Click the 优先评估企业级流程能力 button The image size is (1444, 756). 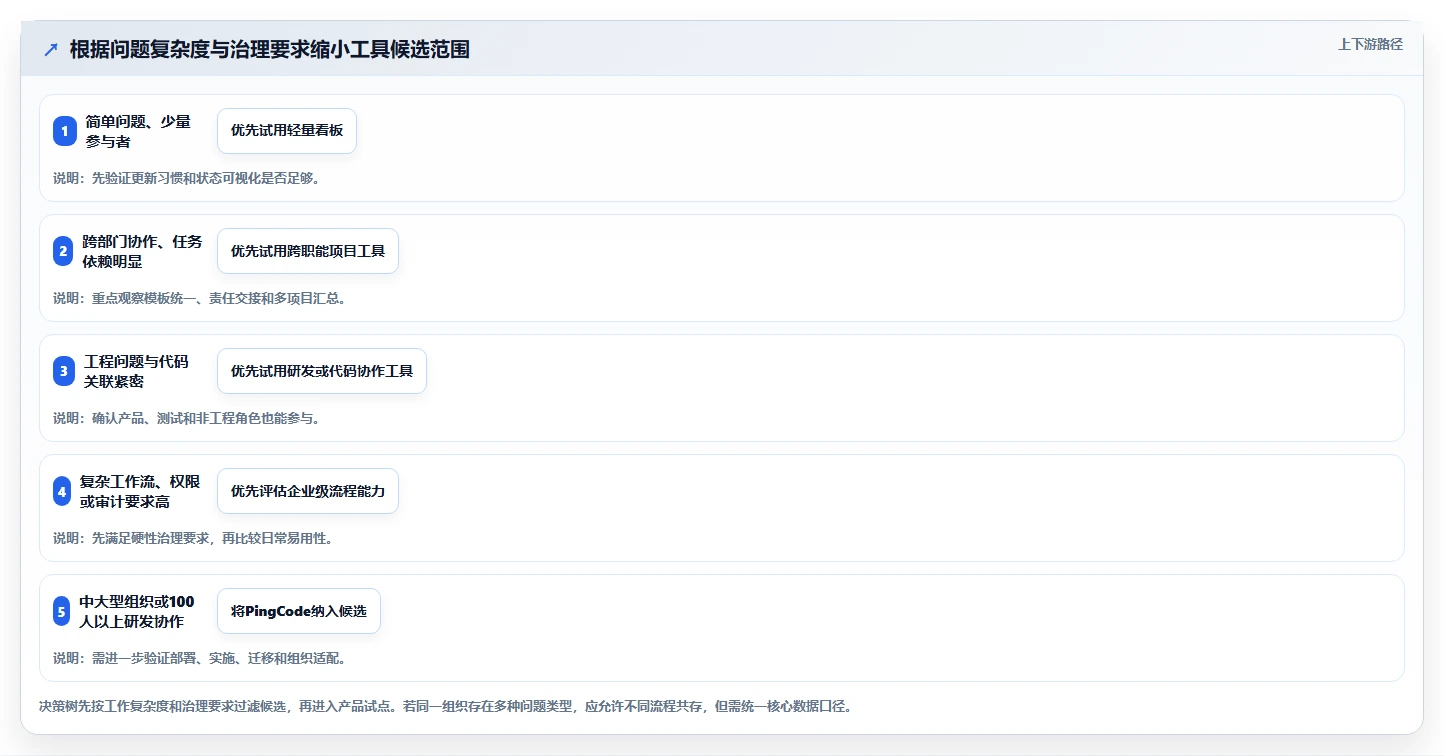coord(308,491)
